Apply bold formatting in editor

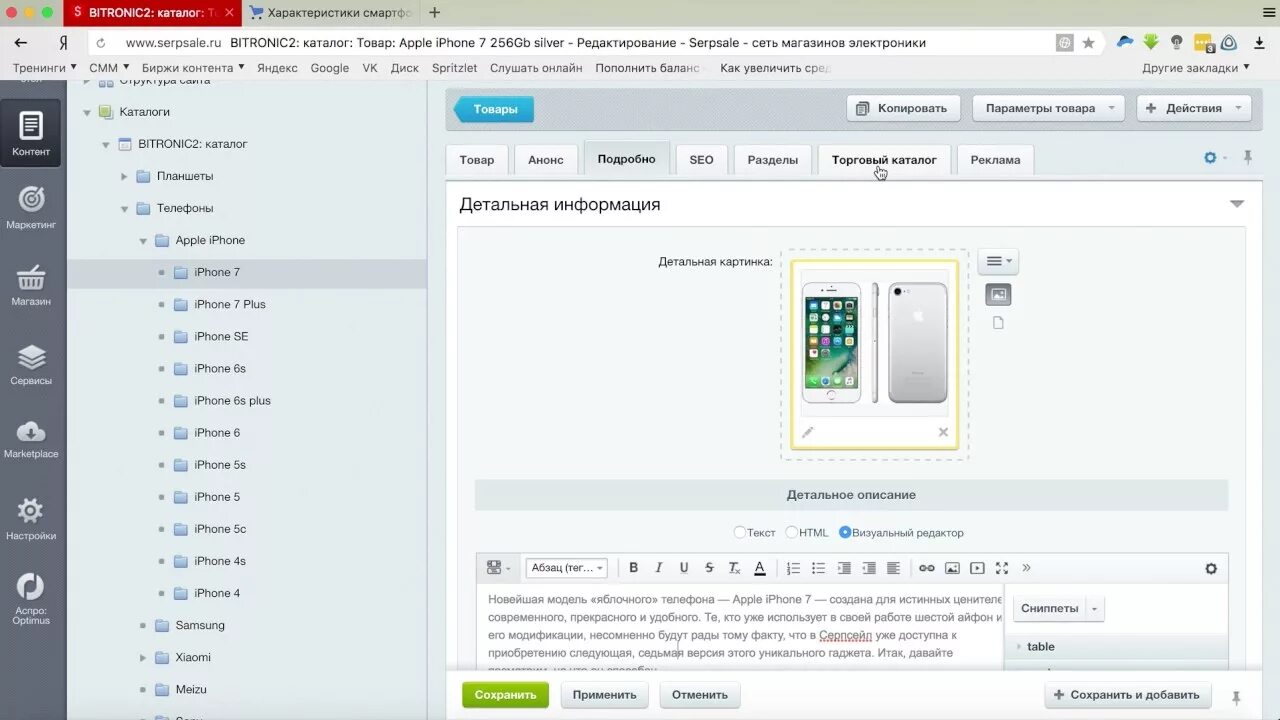[x=633, y=568]
